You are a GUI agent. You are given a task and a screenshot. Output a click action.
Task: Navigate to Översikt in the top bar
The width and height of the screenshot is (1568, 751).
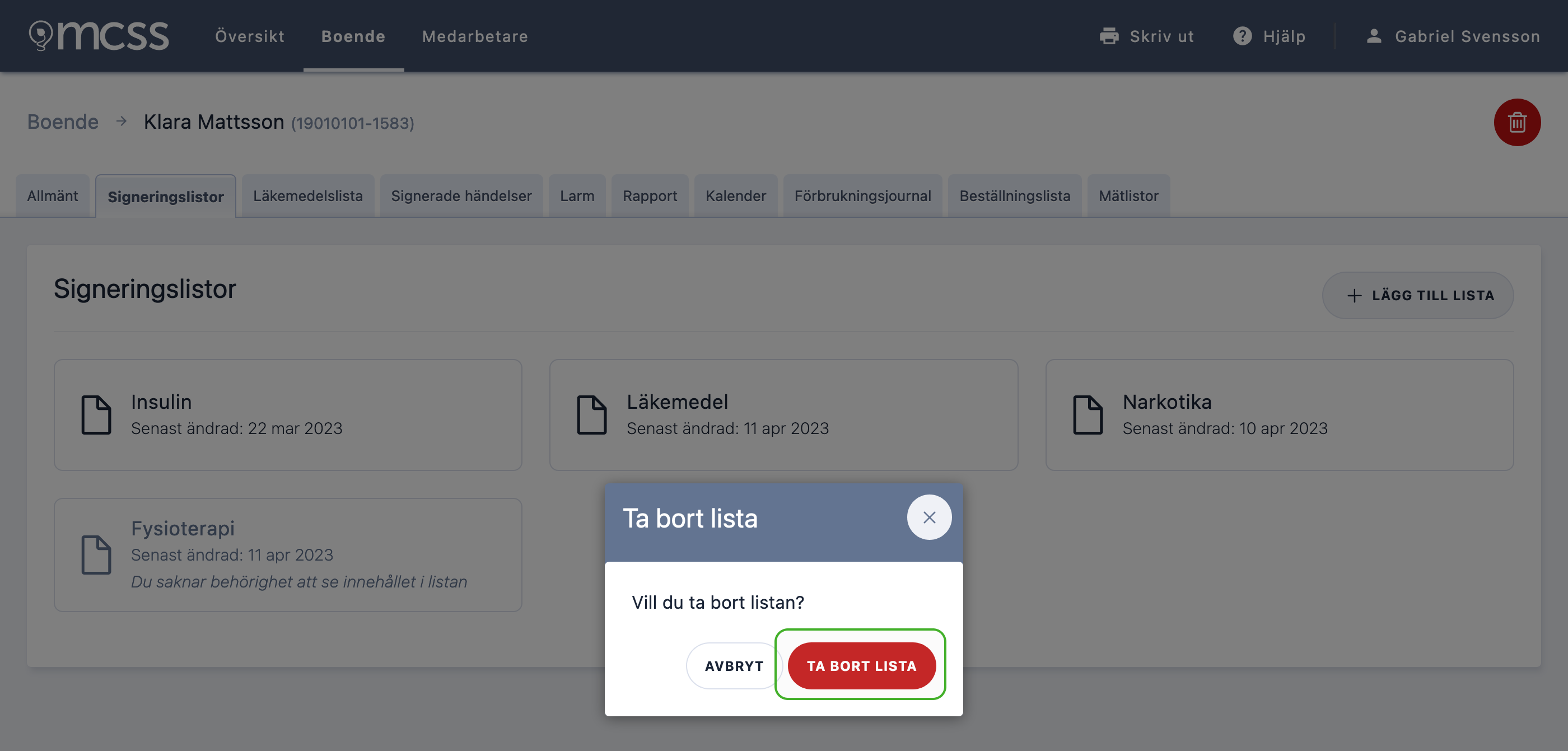[250, 36]
